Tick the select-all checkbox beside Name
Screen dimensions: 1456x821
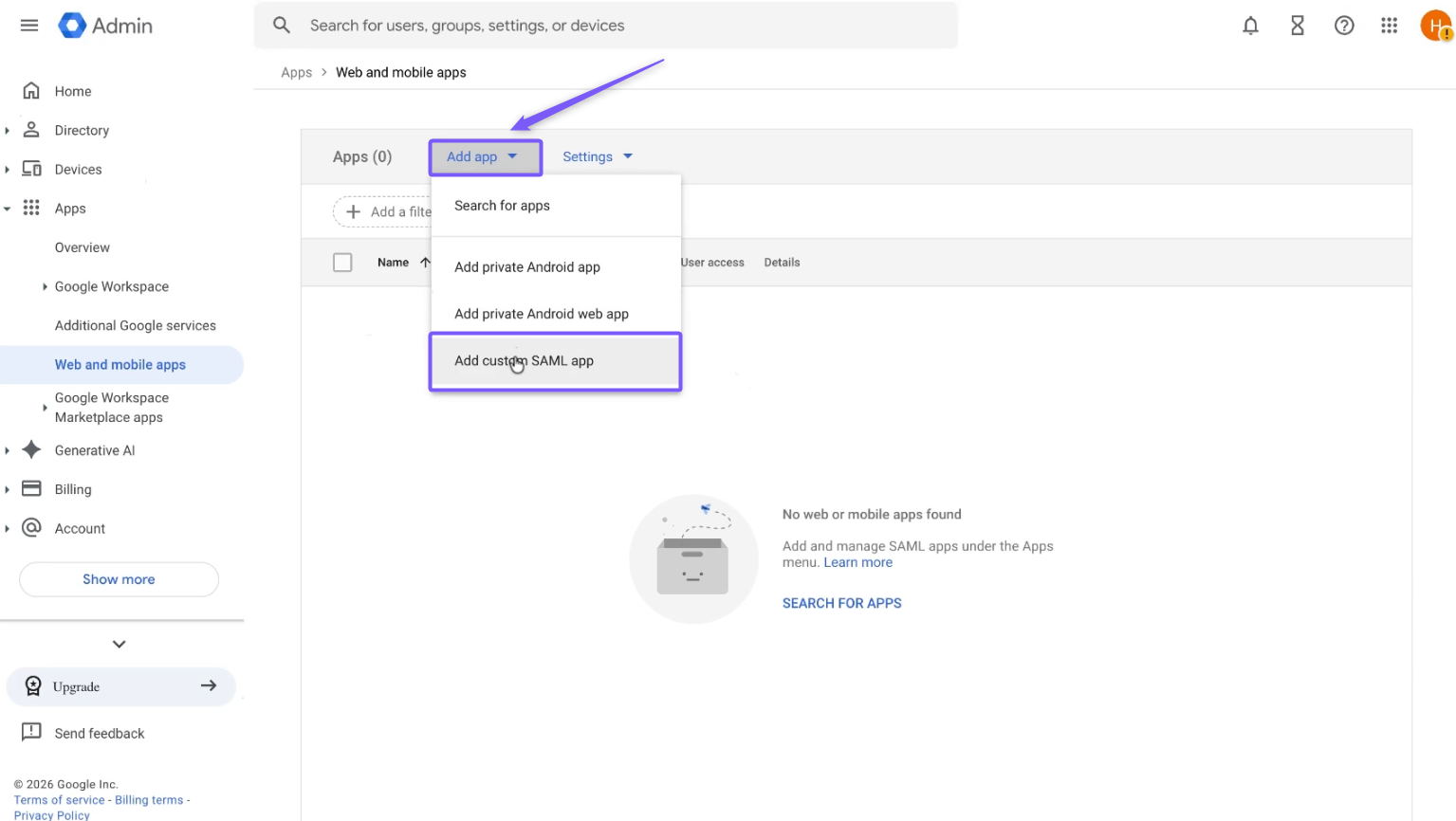click(342, 263)
